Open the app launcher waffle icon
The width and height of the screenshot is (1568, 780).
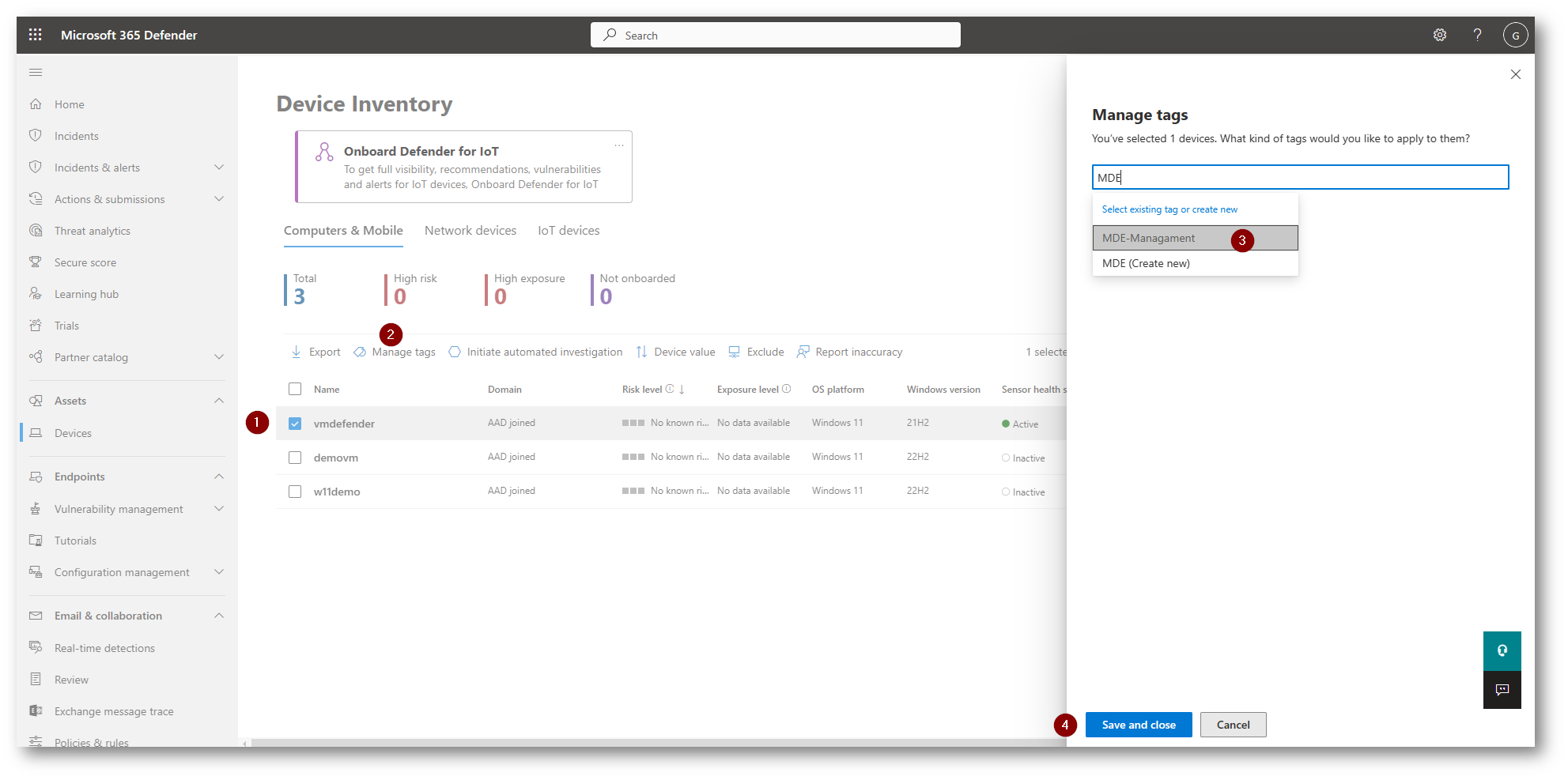(35, 35)
